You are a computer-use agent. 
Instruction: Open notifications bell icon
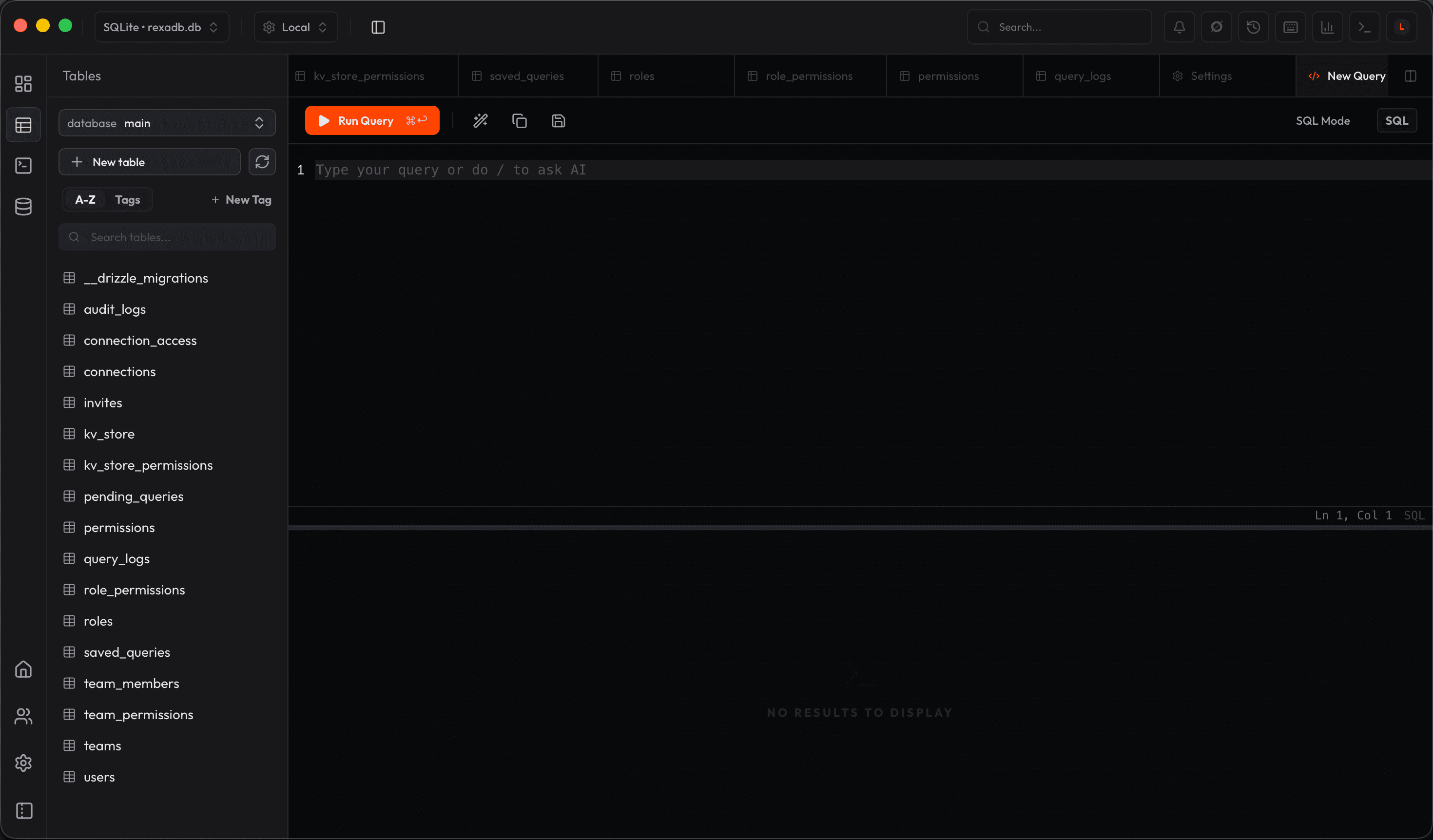(1180, 27)
